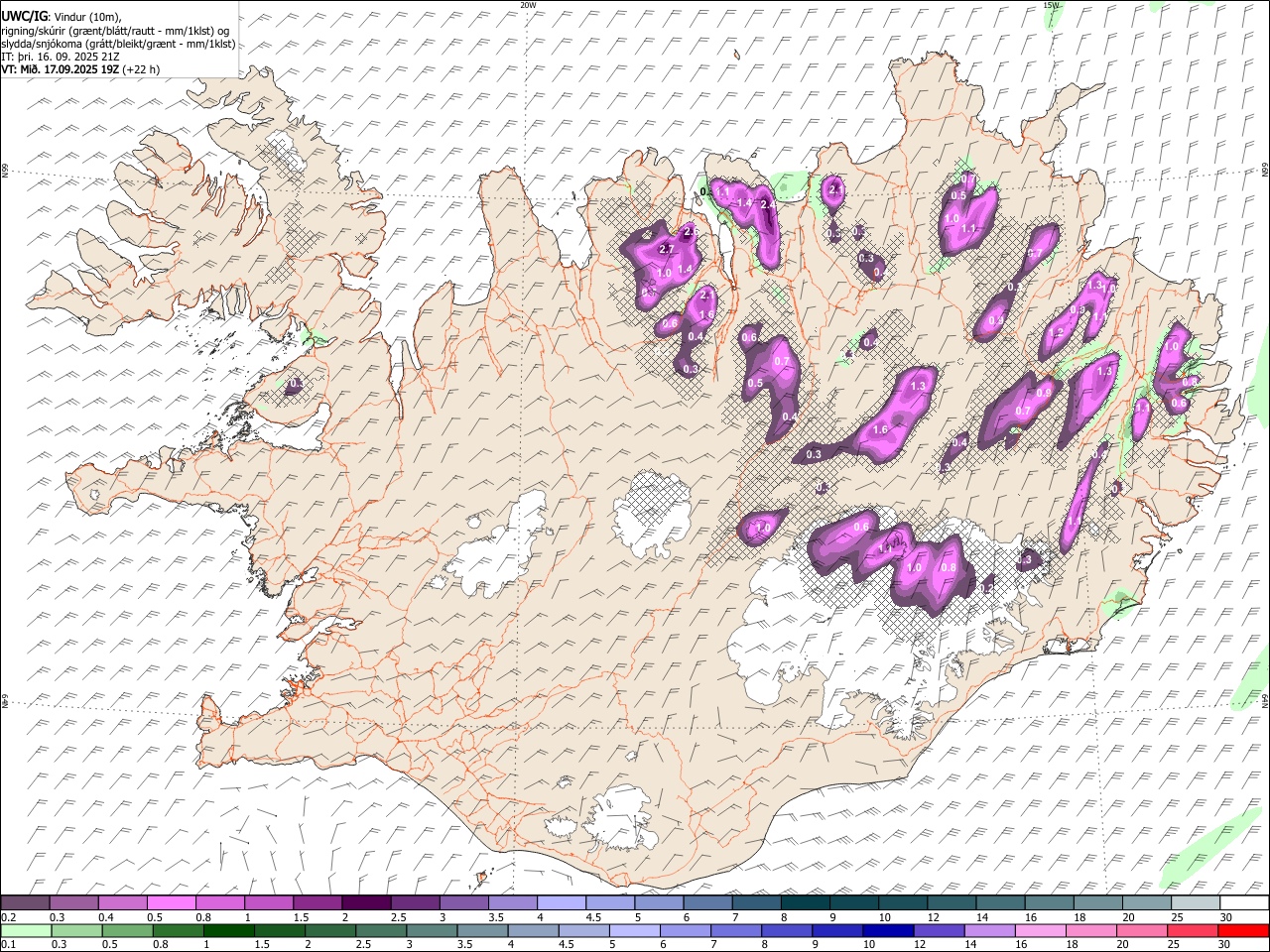Select the light pink 16 swatch in the rain legend
This screenshot has height=952, width=1270.
[1042, 930]
